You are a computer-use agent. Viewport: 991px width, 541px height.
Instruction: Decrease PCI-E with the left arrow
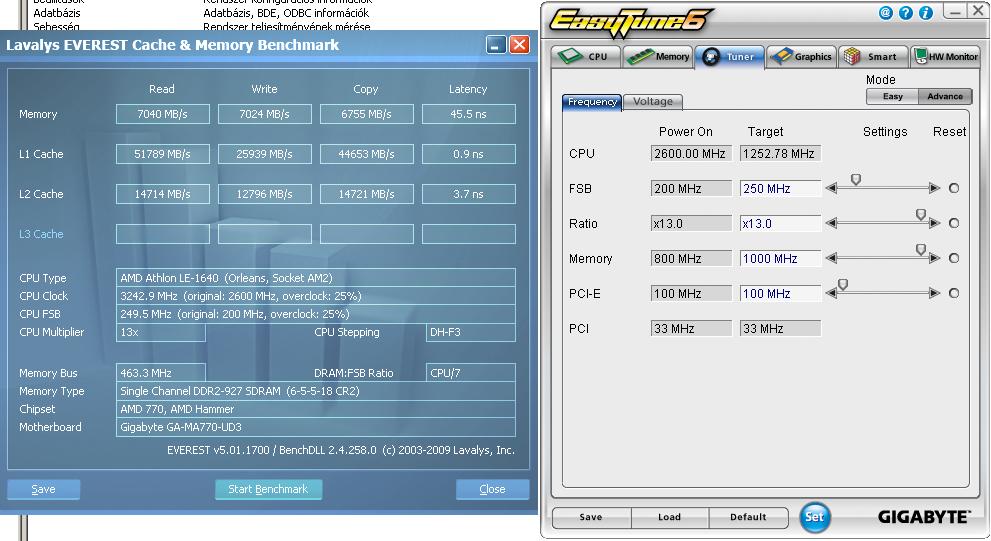832,293
